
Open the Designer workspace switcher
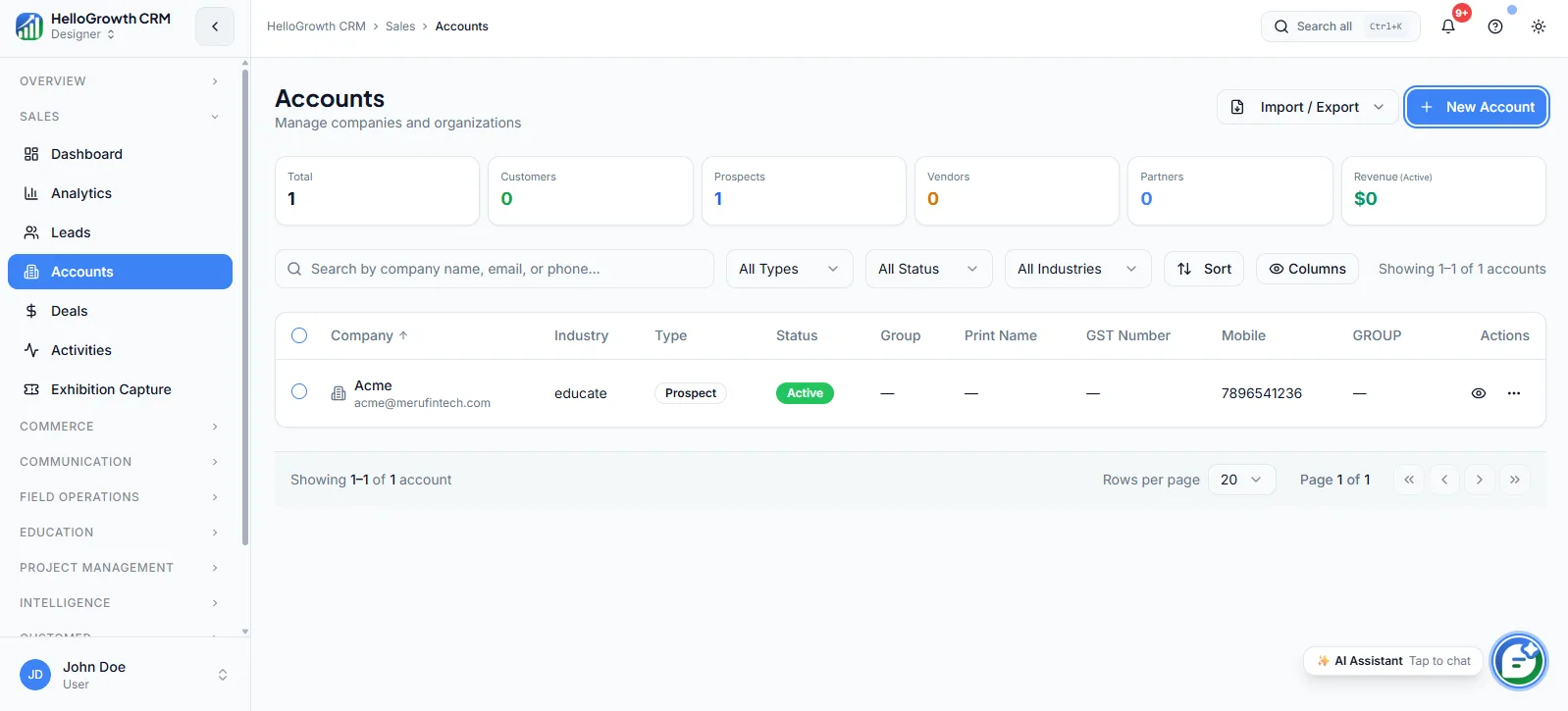click(82, 34)
